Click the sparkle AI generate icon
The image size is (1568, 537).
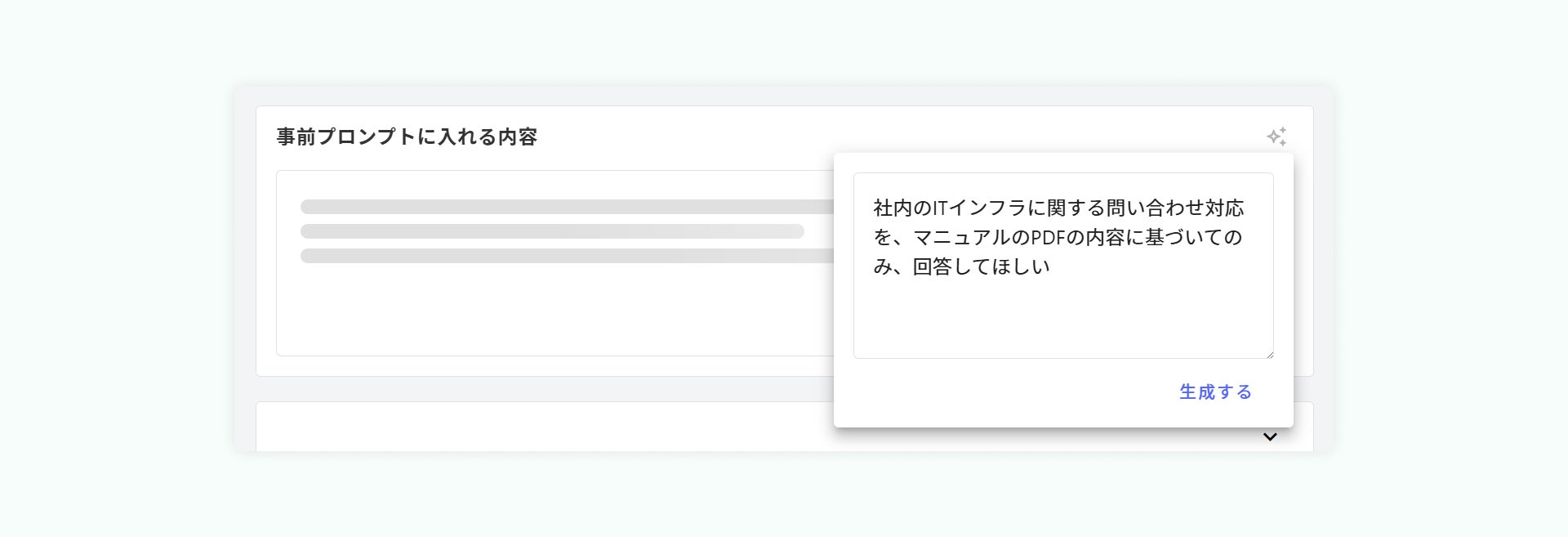pos(1276,136)
